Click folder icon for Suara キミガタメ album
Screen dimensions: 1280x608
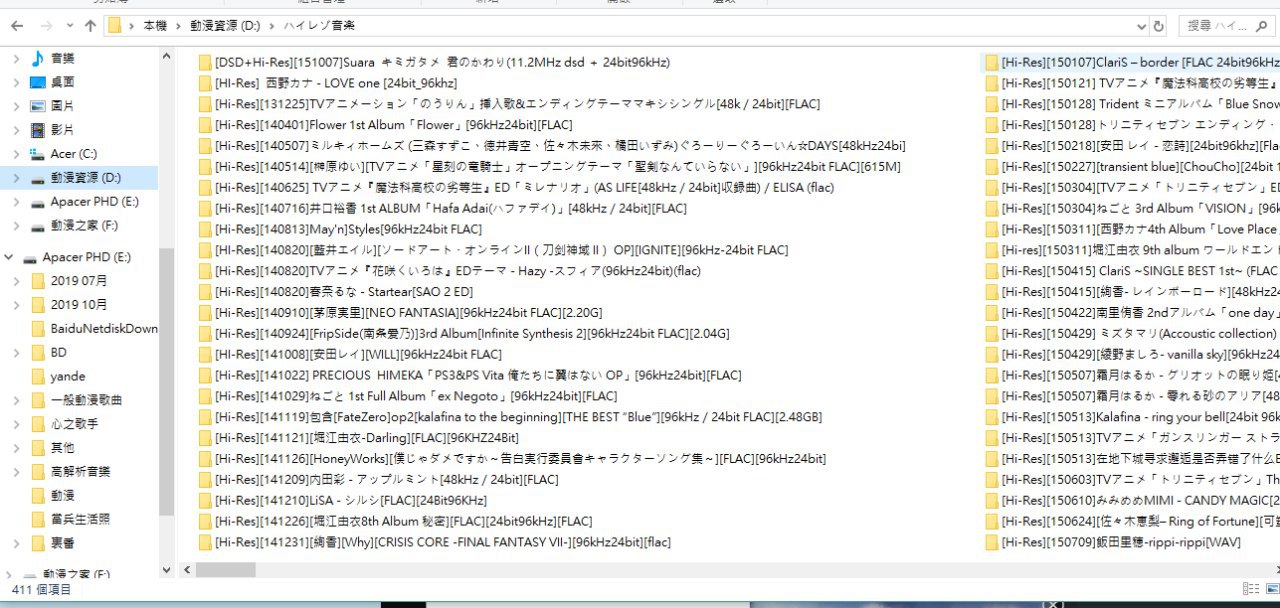(x=205, y=62)
